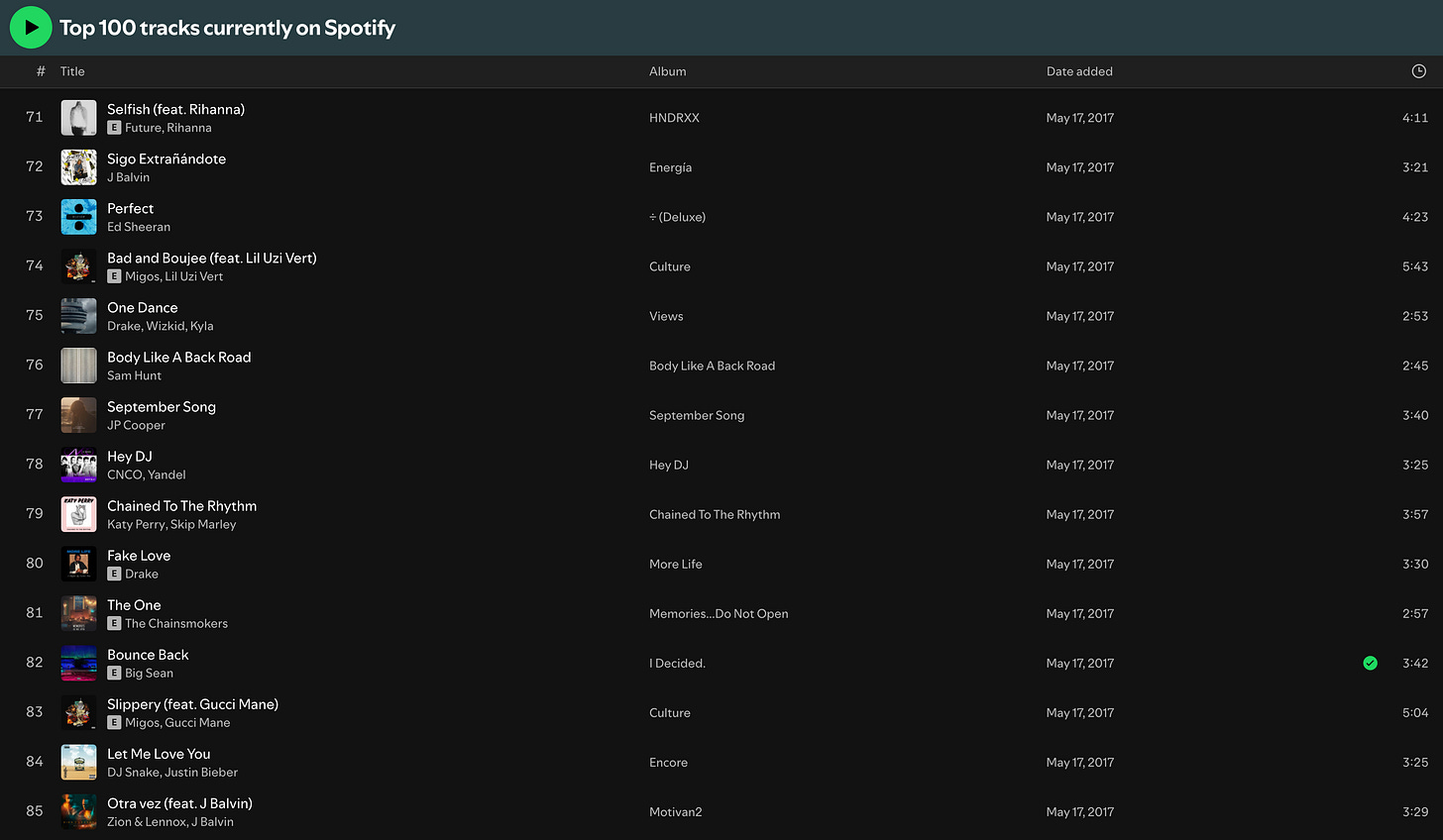Click the explicit badge on The One
Viewport: 1443px width, 840px height.
[x=114, y=623]
